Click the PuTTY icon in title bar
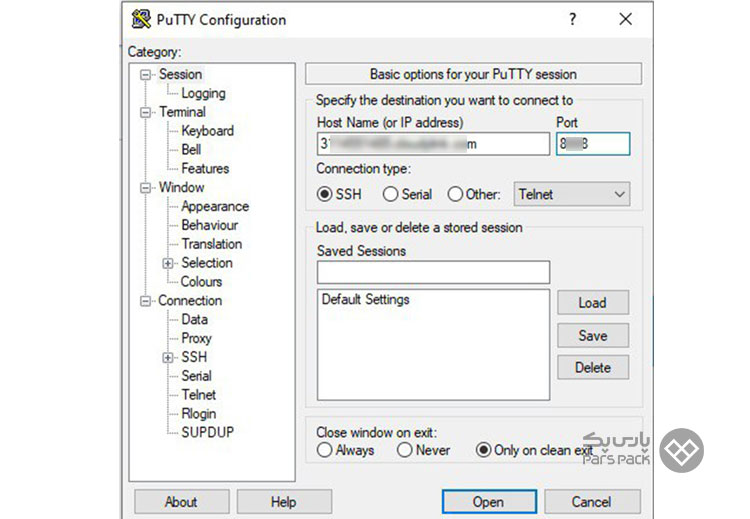 point(141,19)
